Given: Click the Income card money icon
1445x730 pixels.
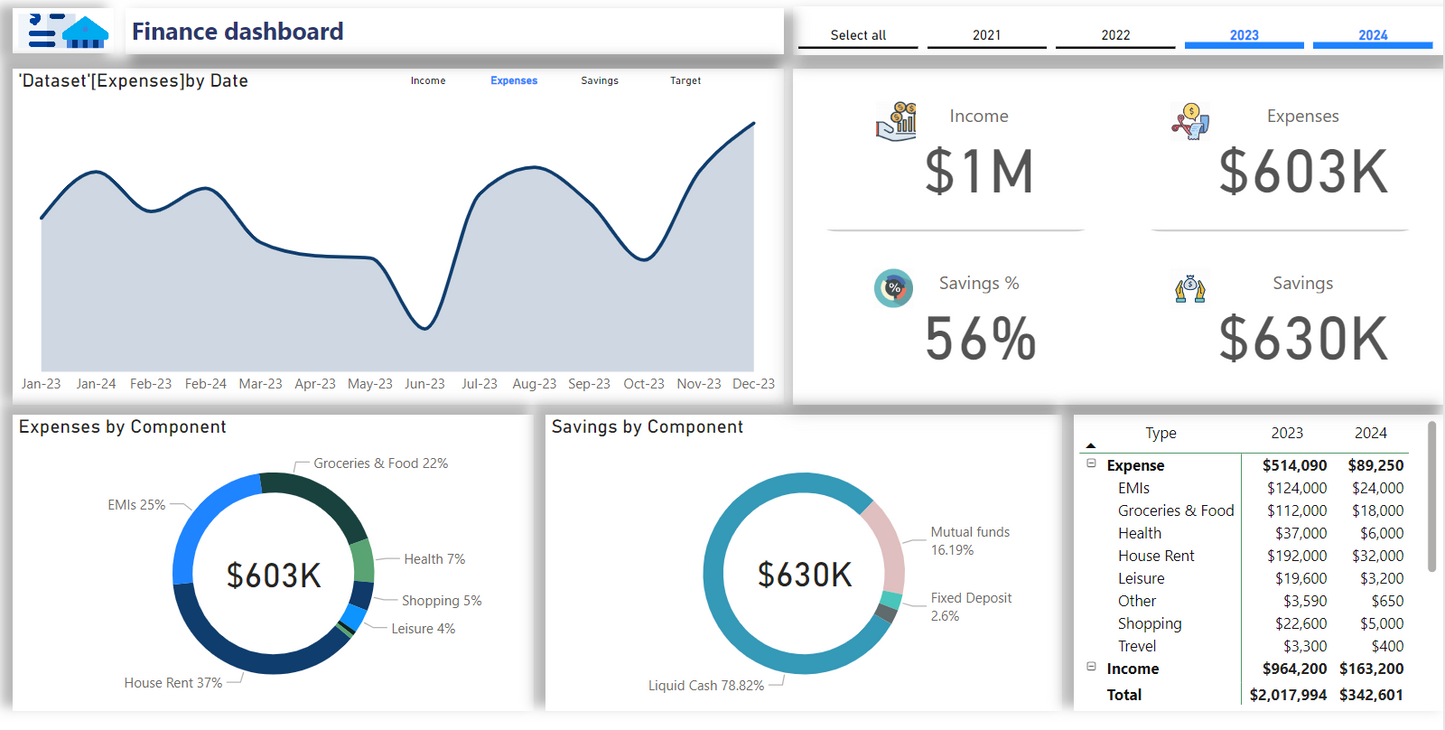Looking at the screenshot, I should click(896, 119).
